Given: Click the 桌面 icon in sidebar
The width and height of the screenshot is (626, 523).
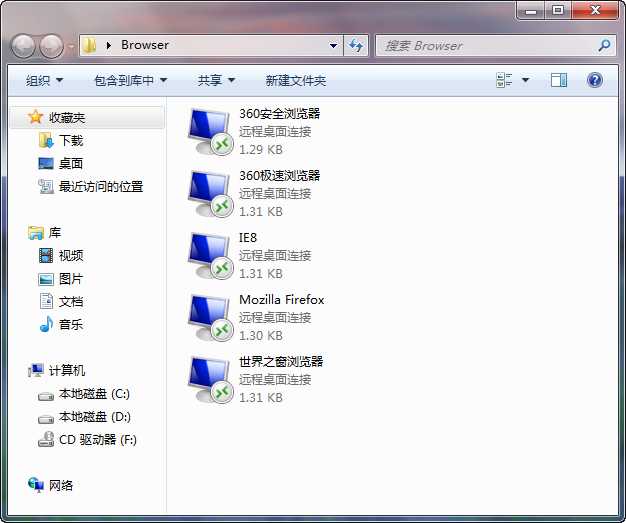Looking at the screenshot, I should tap(46, 163).
